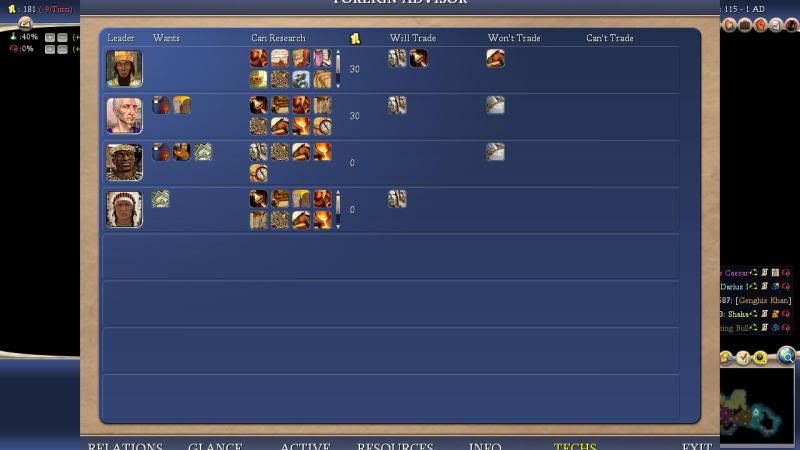The width and height of the screenshot is (800, 450).
Task: Click the statues tech Darius will trade
Action: (397, 58)
